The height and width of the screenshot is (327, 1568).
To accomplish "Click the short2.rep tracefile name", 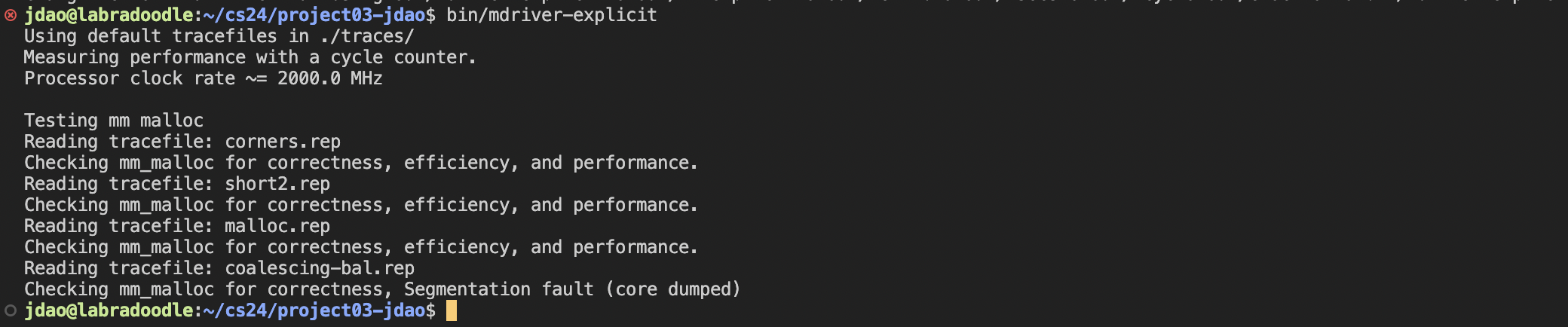I will pyautogui.click(x=277, y=184).
